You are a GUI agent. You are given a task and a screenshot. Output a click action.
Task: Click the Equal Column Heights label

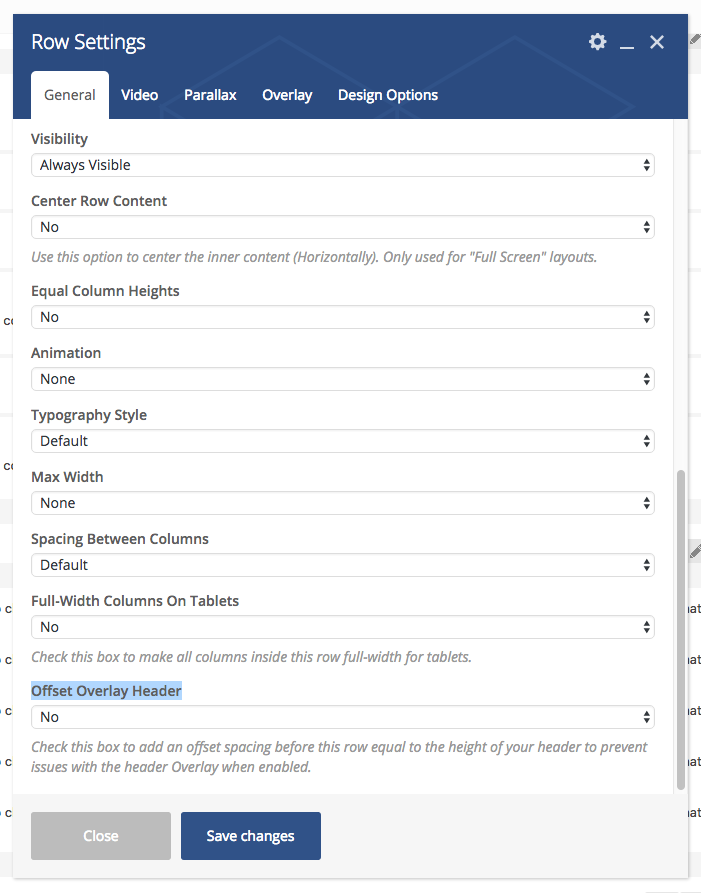[x=105, y=291]
